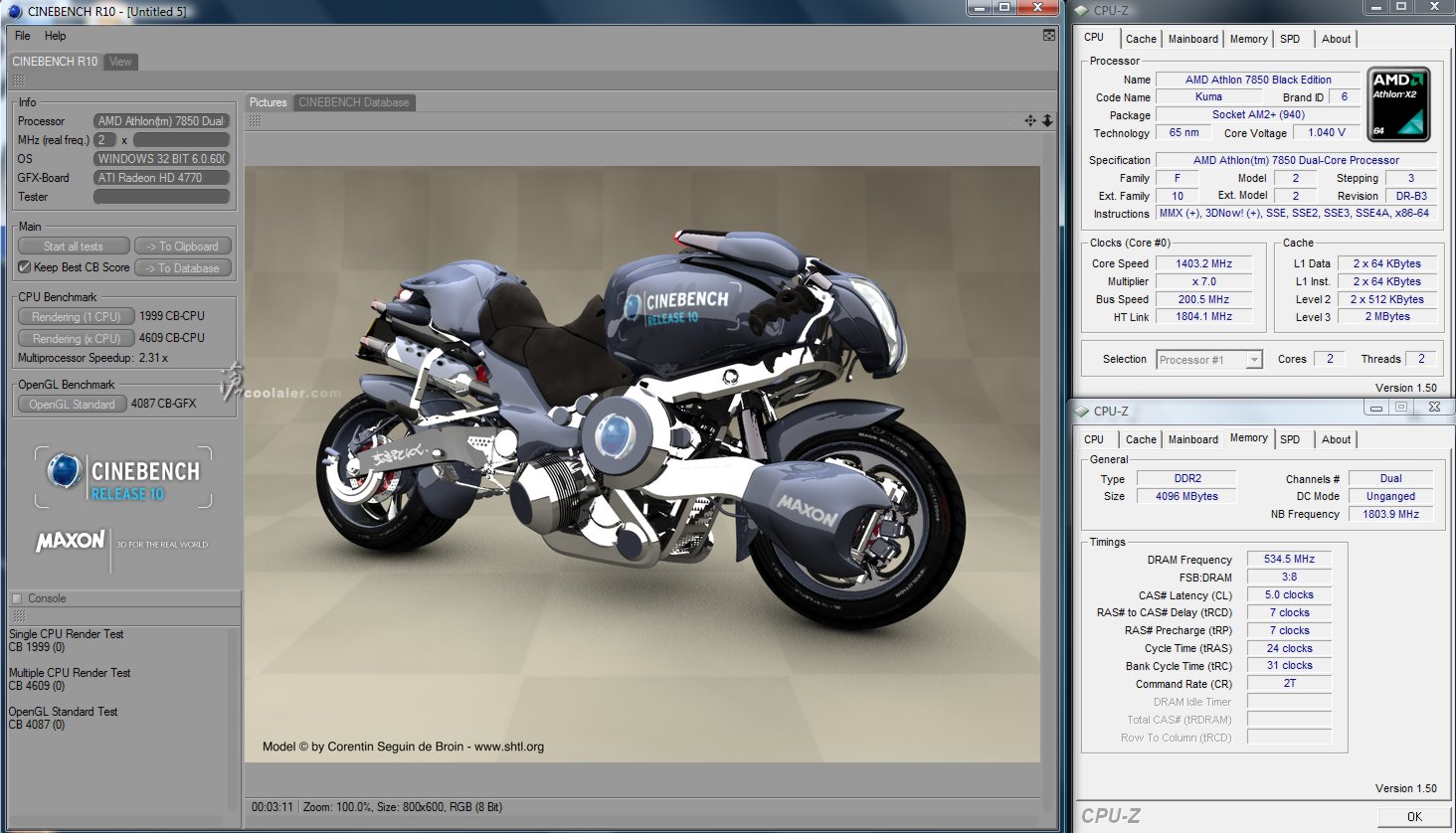Select the Pictures tab

click(x=269, y=102)
